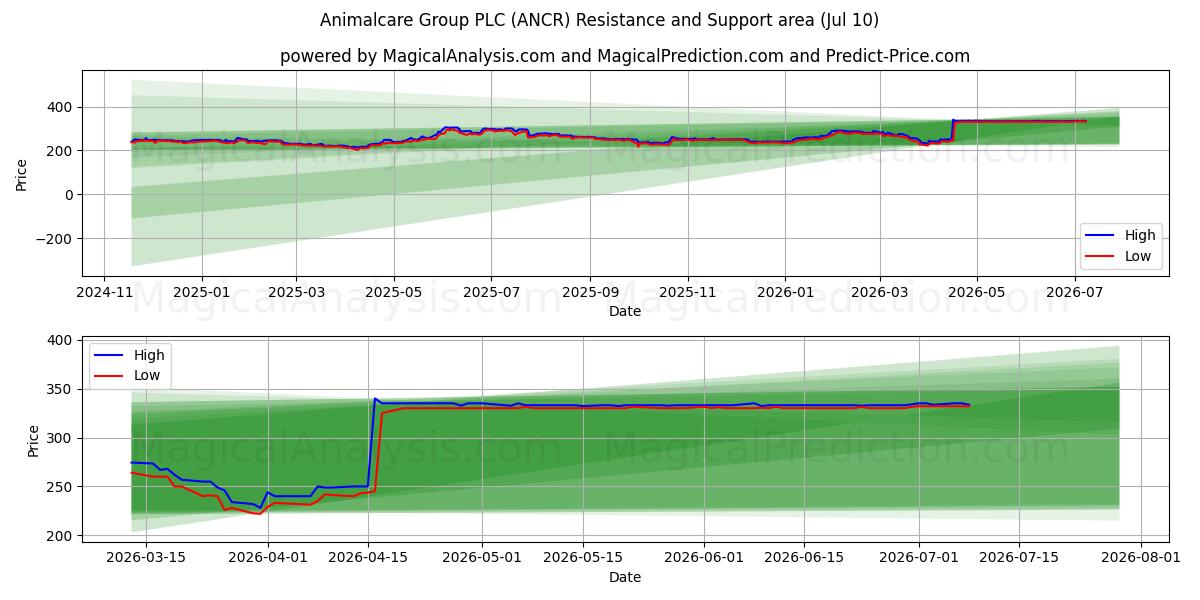Click the '2026-07' tick label on top chart
The image size is (1200, 600).
coord(1074,294)
